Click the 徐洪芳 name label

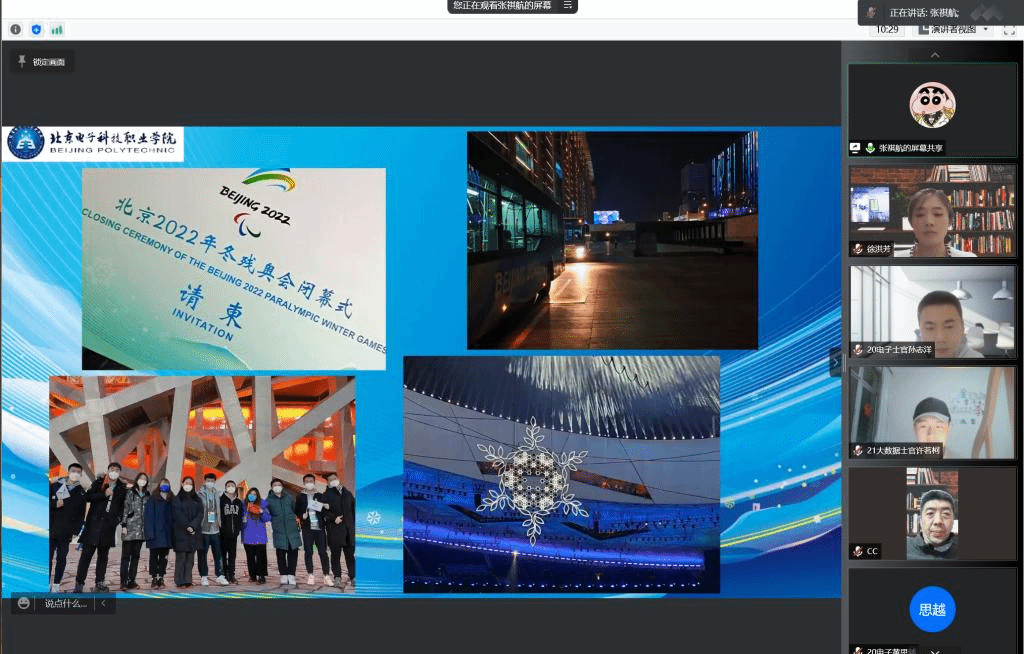(x=878, y=249)
